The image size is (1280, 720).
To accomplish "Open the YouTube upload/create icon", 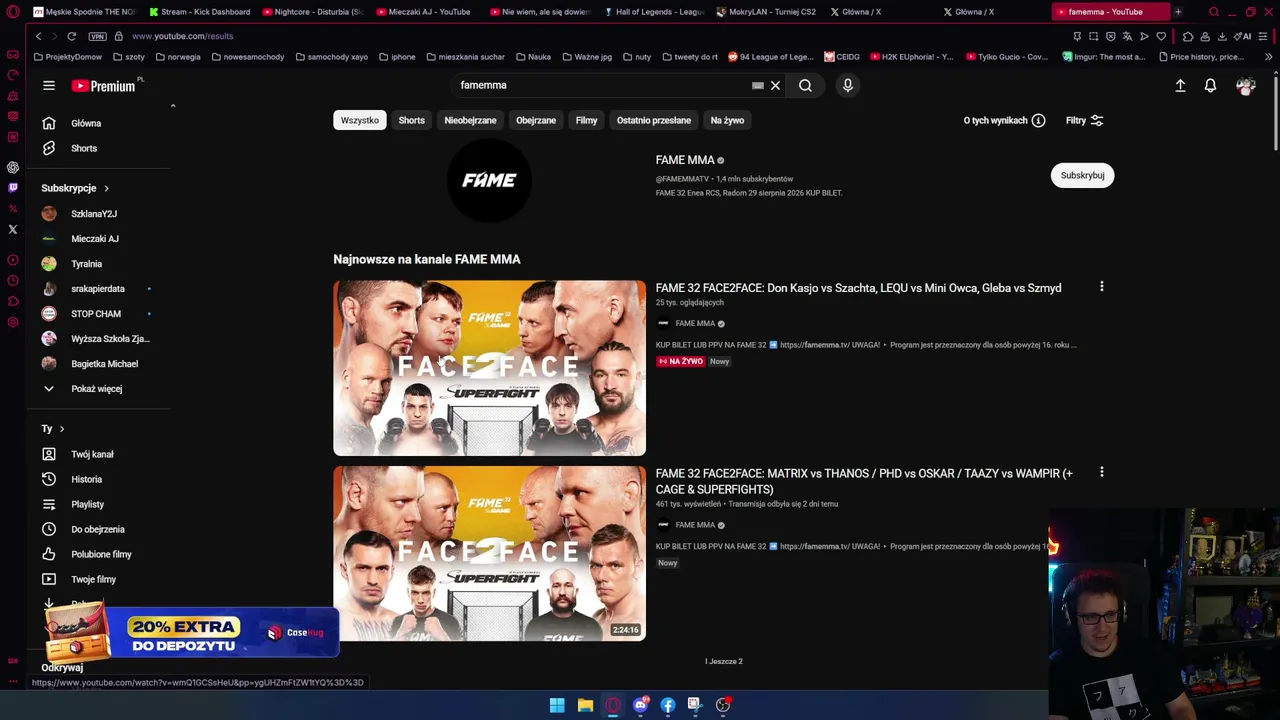I will point(1180,86).
